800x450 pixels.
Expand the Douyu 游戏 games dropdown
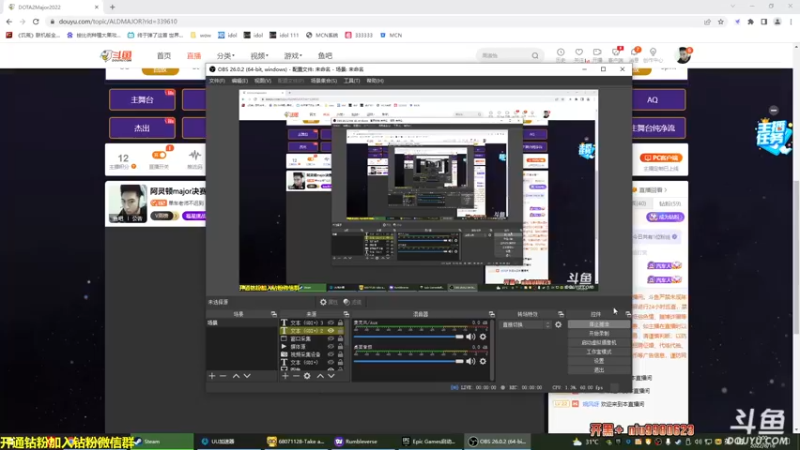click(293, 56)
